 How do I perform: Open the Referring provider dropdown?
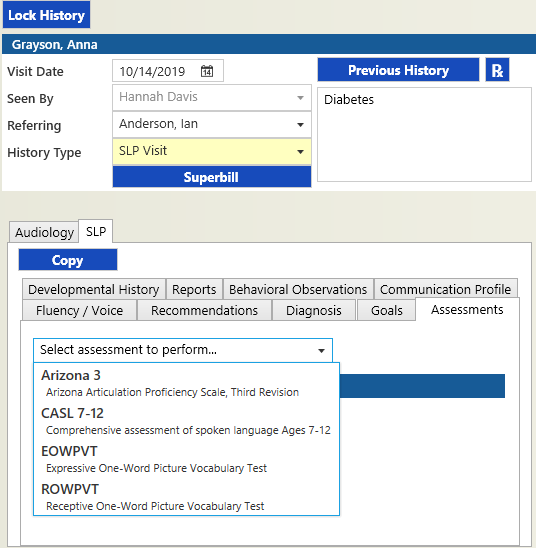click(x=212, y=124)
